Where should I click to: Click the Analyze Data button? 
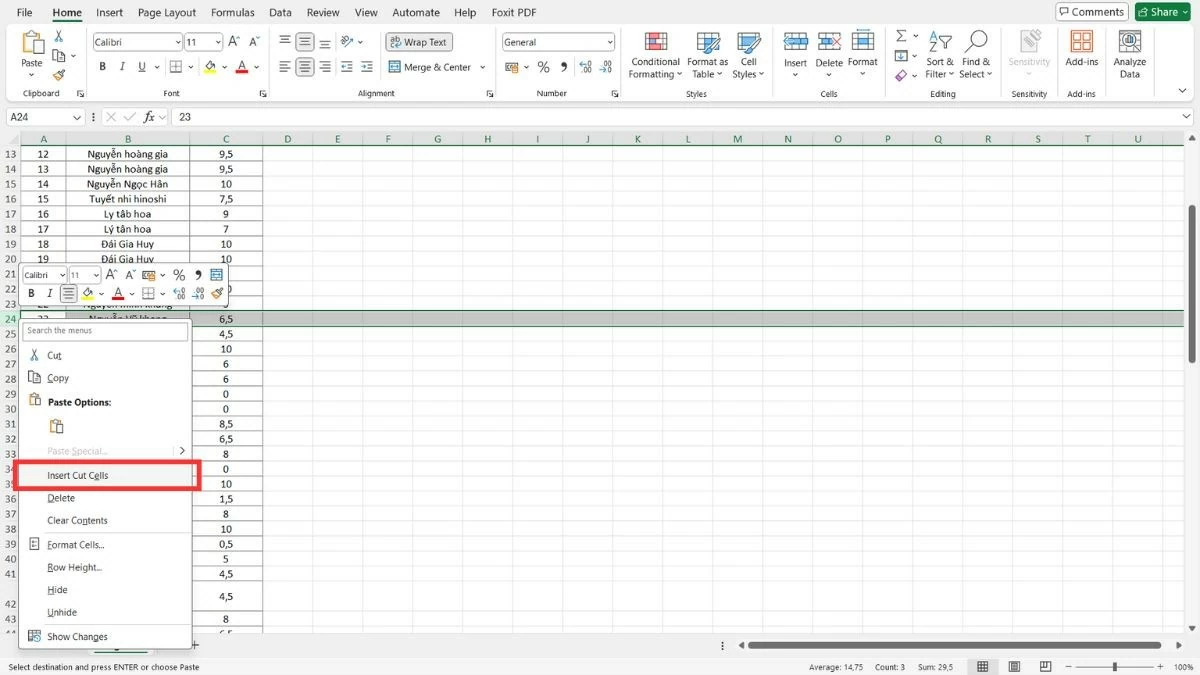tap(1129, 55)
